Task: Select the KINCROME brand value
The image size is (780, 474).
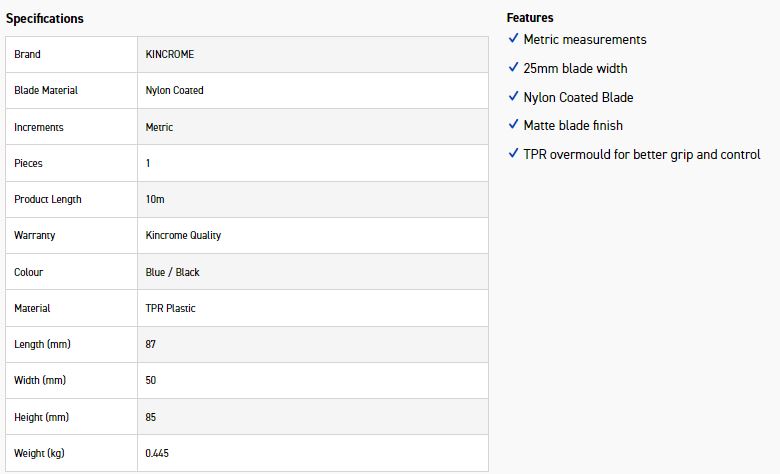Action: [169, 54]
